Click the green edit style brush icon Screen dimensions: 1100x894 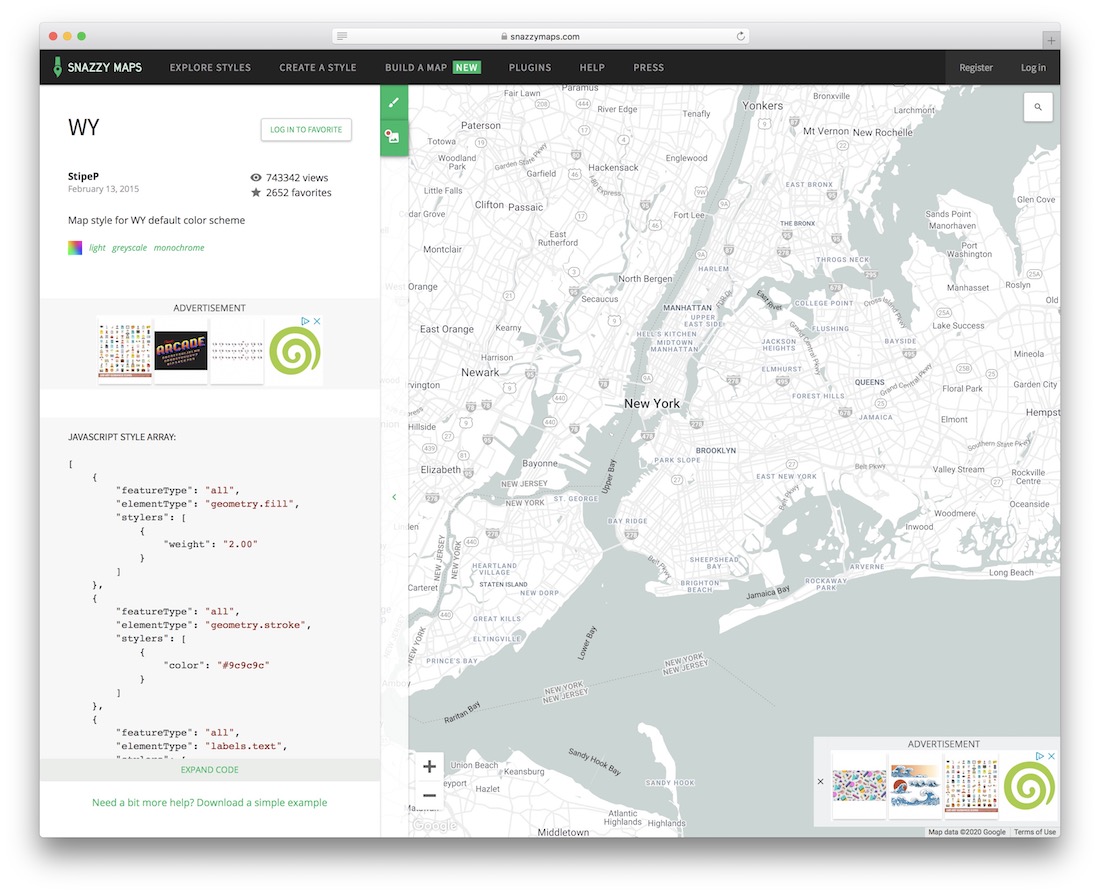pos(394,102)
